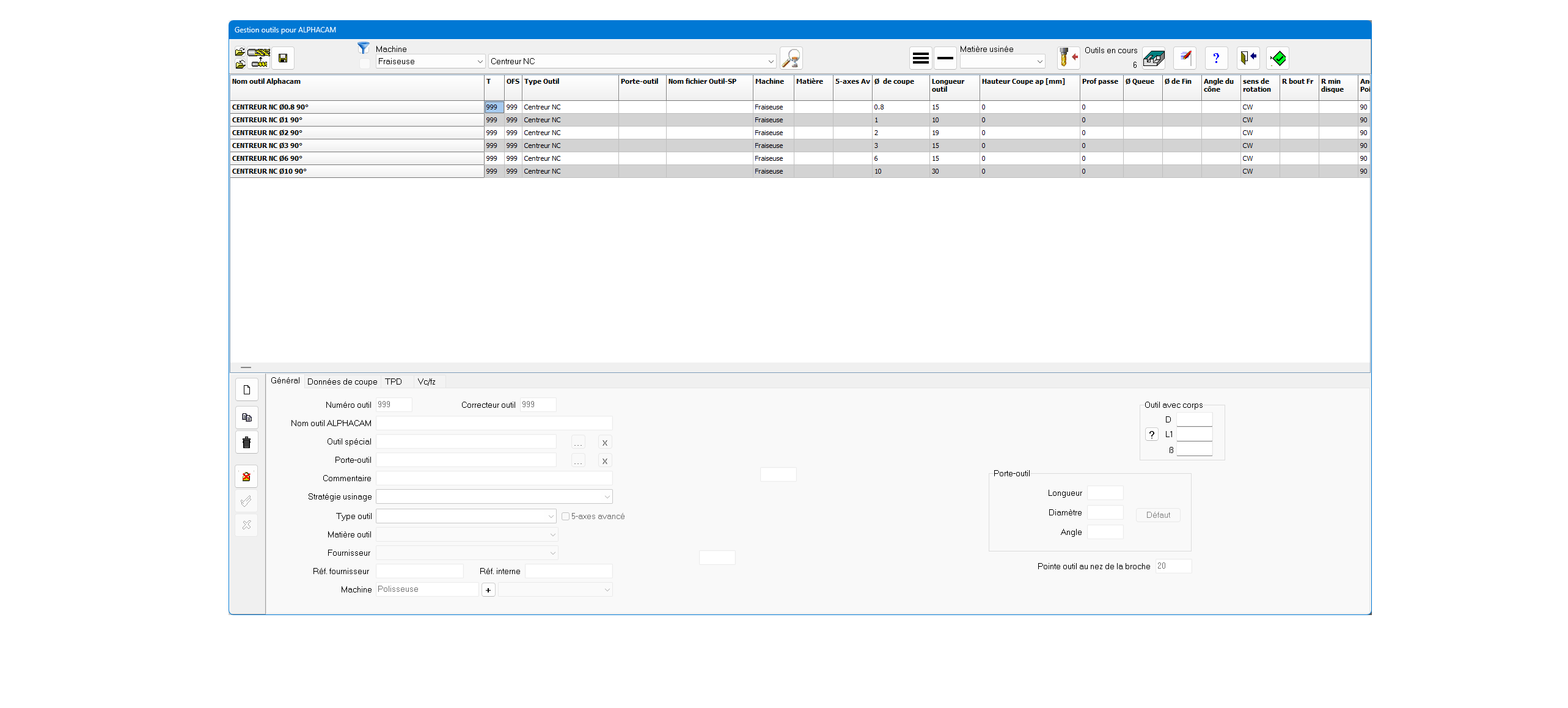Click the Pointe outil au nez field

(x=1173, y=566)
